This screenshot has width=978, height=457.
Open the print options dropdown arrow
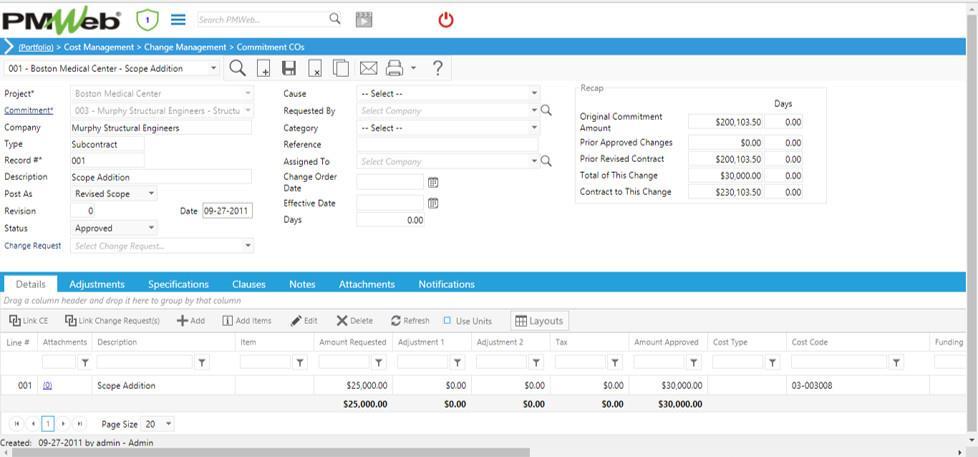[413, 68]
